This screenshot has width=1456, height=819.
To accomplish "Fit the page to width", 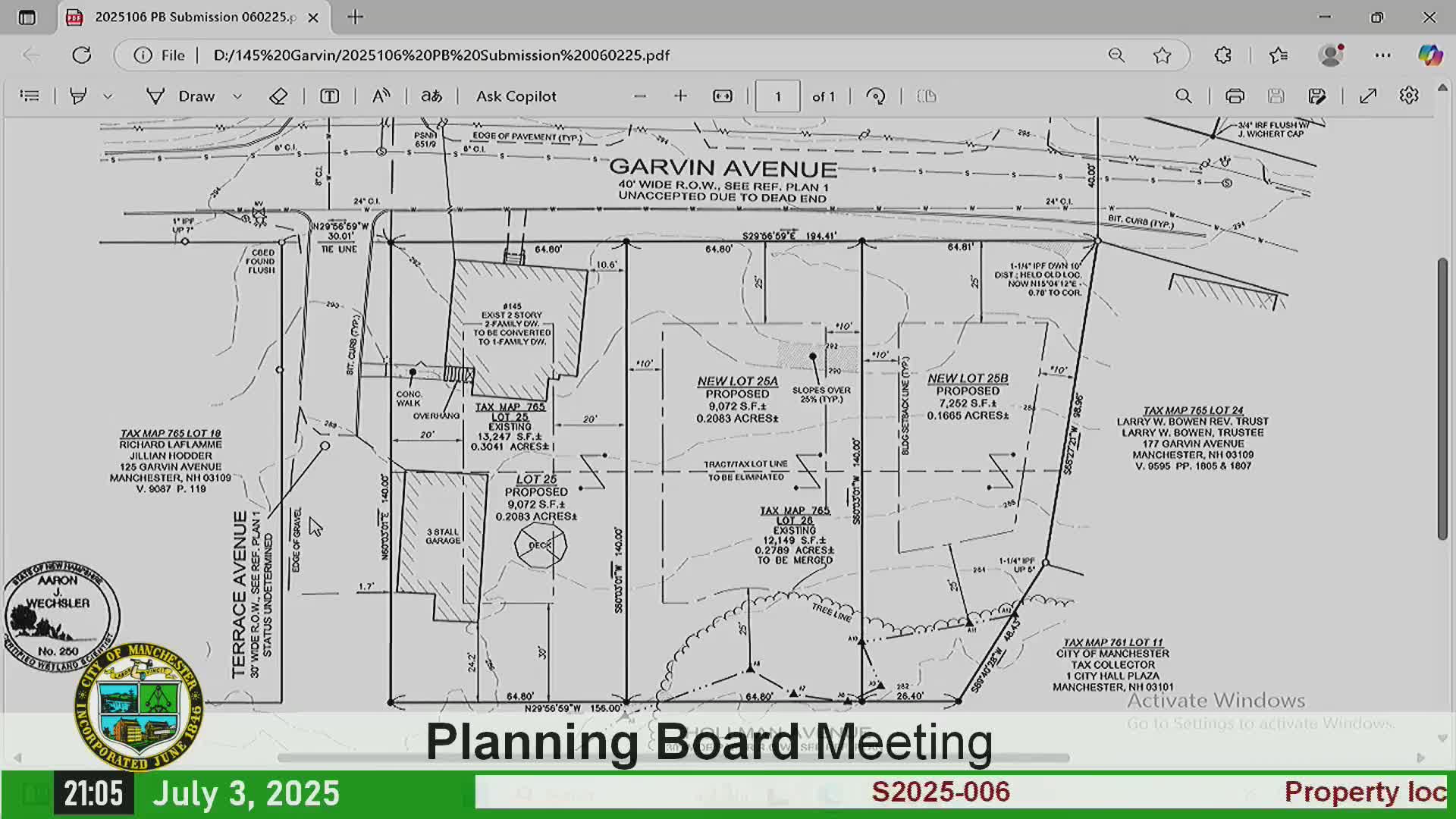I will click(722, 96).
